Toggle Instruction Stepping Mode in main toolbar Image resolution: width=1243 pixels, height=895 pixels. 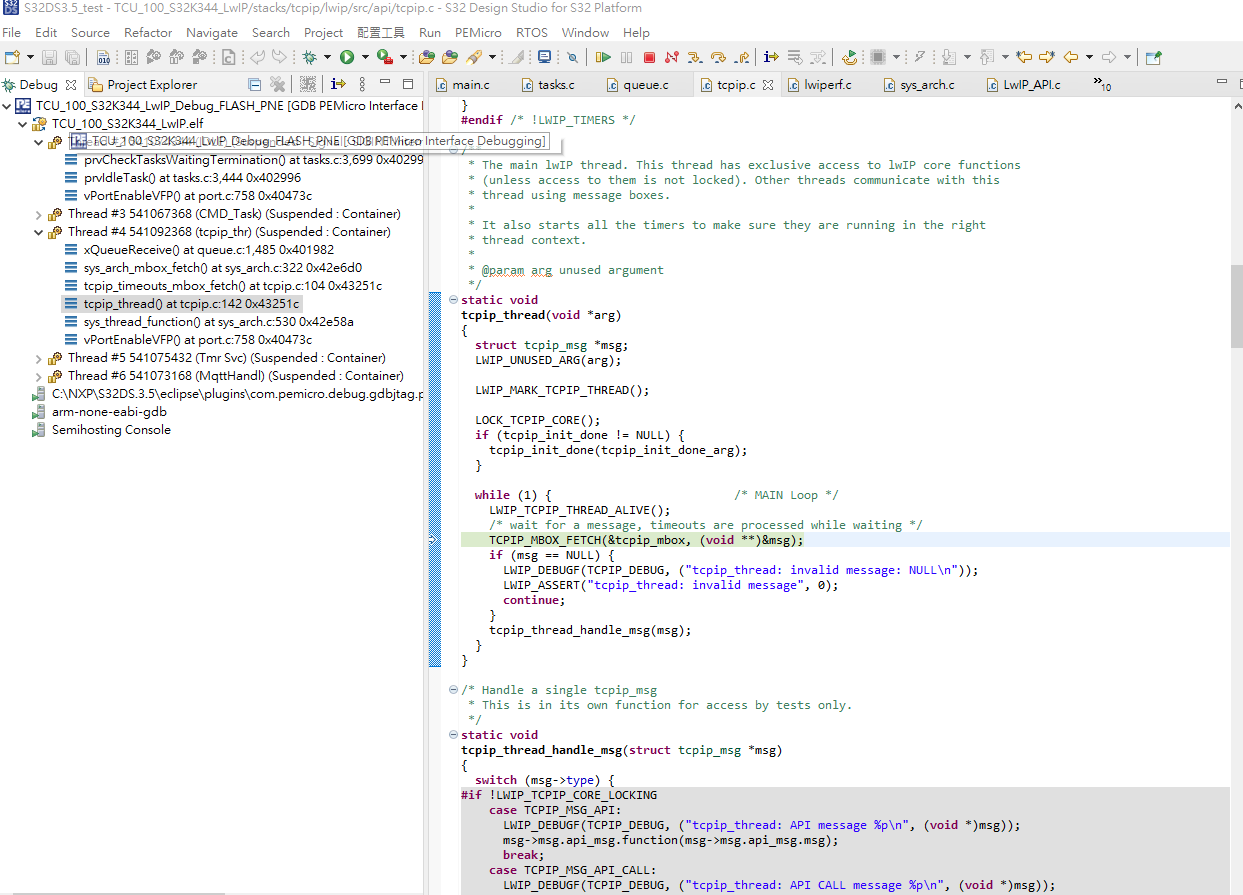tap(771, 58)
